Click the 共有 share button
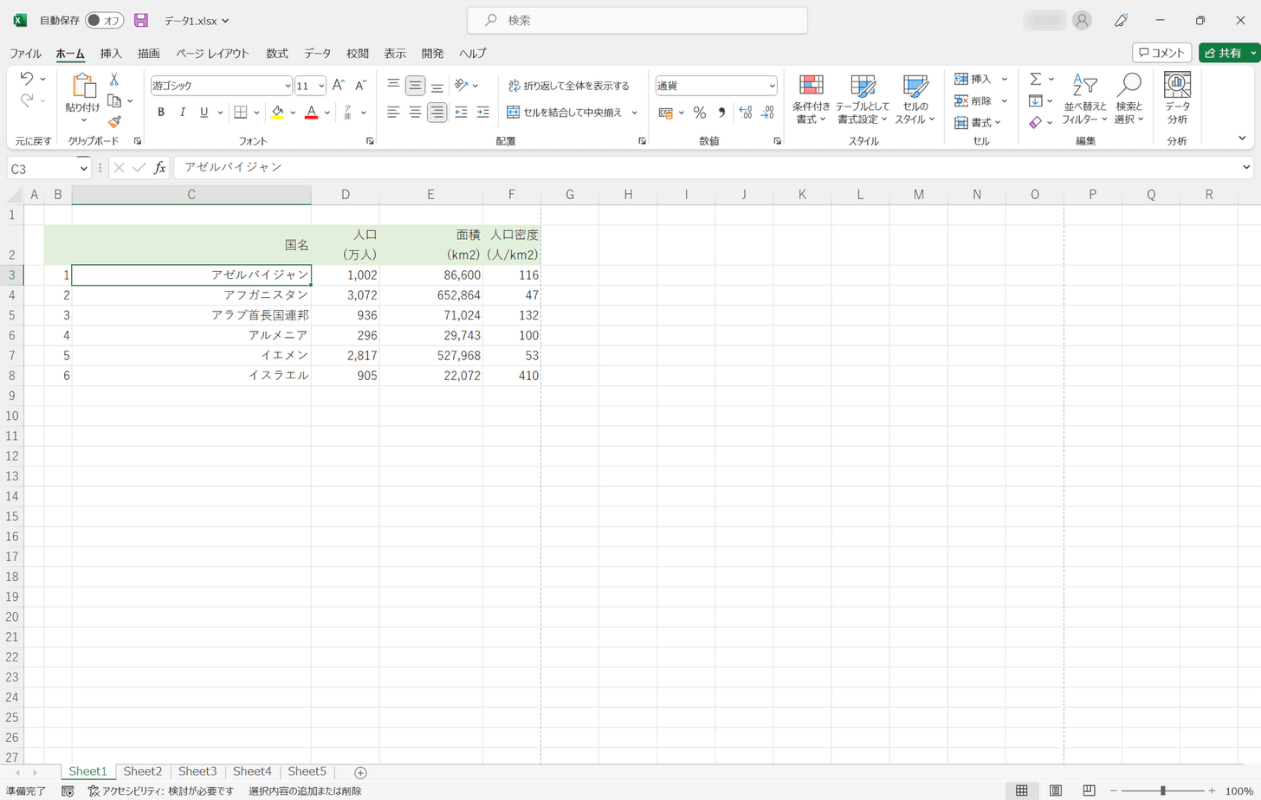Screen dimensions: 1261x800 point(1229,53)
